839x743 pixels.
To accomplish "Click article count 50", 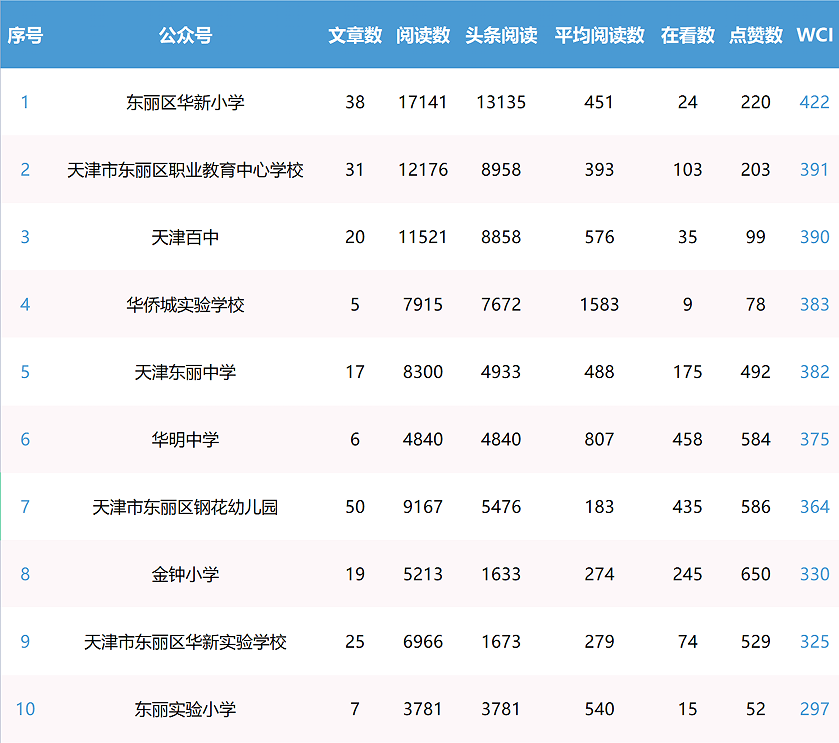I will pos(355,507).
